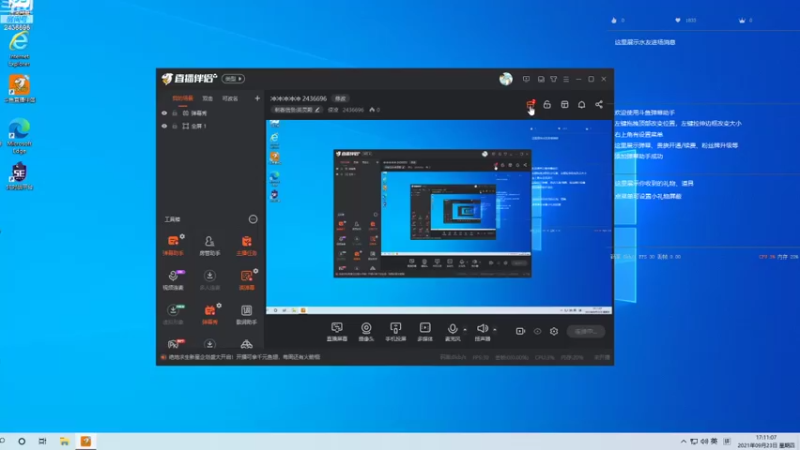The image size is (800, 450).
Task: Click the microphone icon in bottom bar
Action: [452, 329]
